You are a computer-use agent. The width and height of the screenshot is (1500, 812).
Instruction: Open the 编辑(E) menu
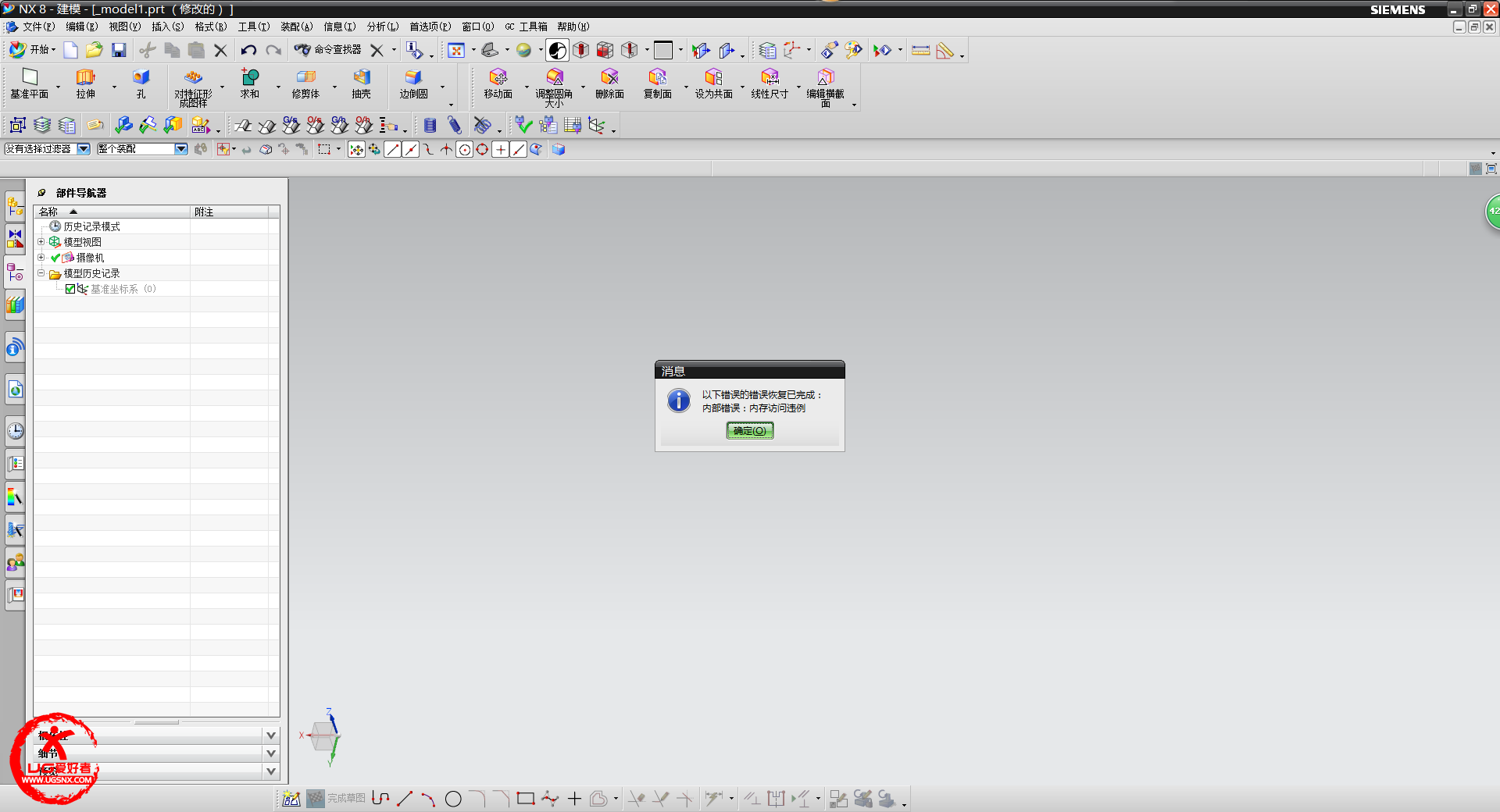point(81,27)
